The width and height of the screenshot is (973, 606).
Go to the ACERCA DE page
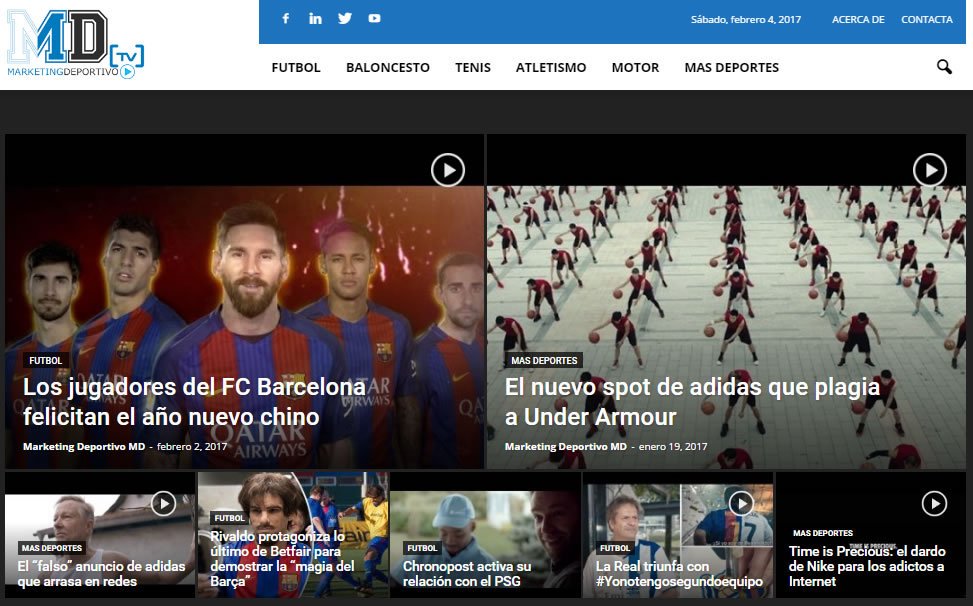[858, 19]
